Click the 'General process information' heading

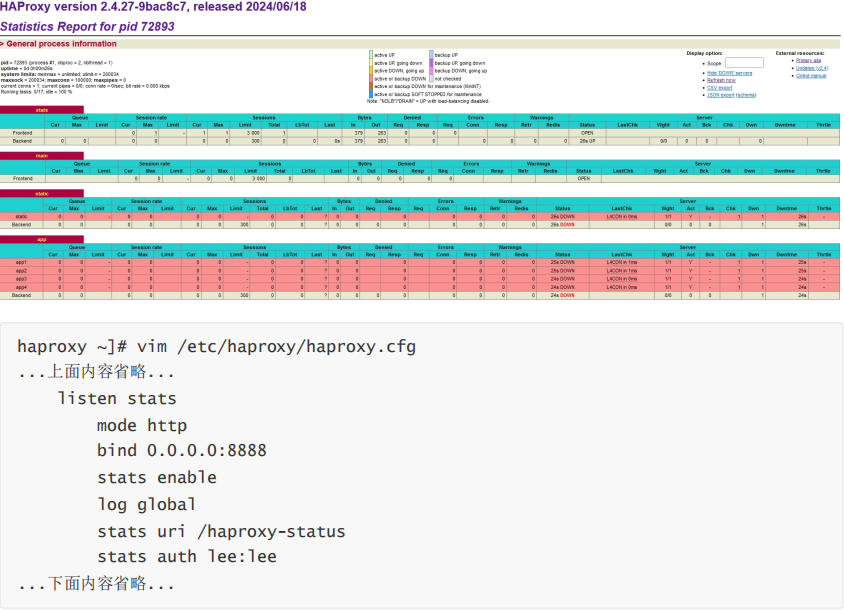[61, 44]
